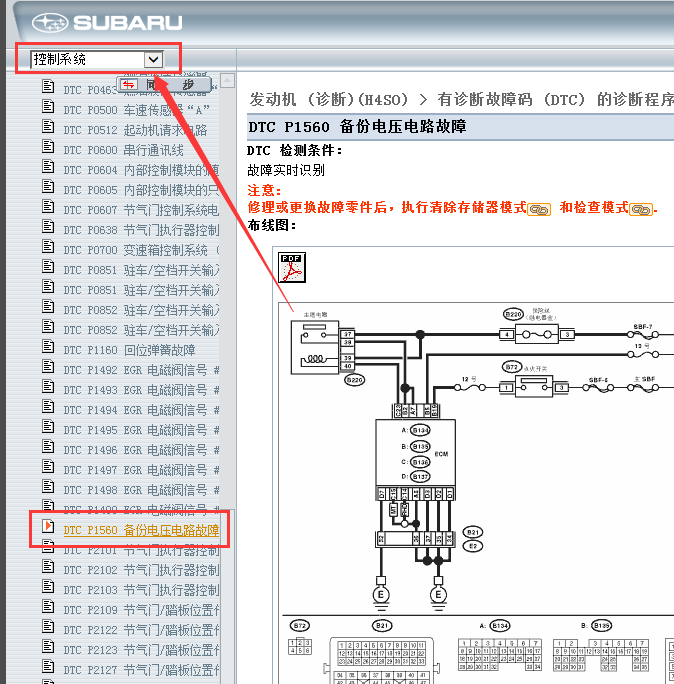Image resolution: width=674 pixels, height=684 pixels.
Task: Click document icon beside DTC P0463
Action: (x=48, y=86)
